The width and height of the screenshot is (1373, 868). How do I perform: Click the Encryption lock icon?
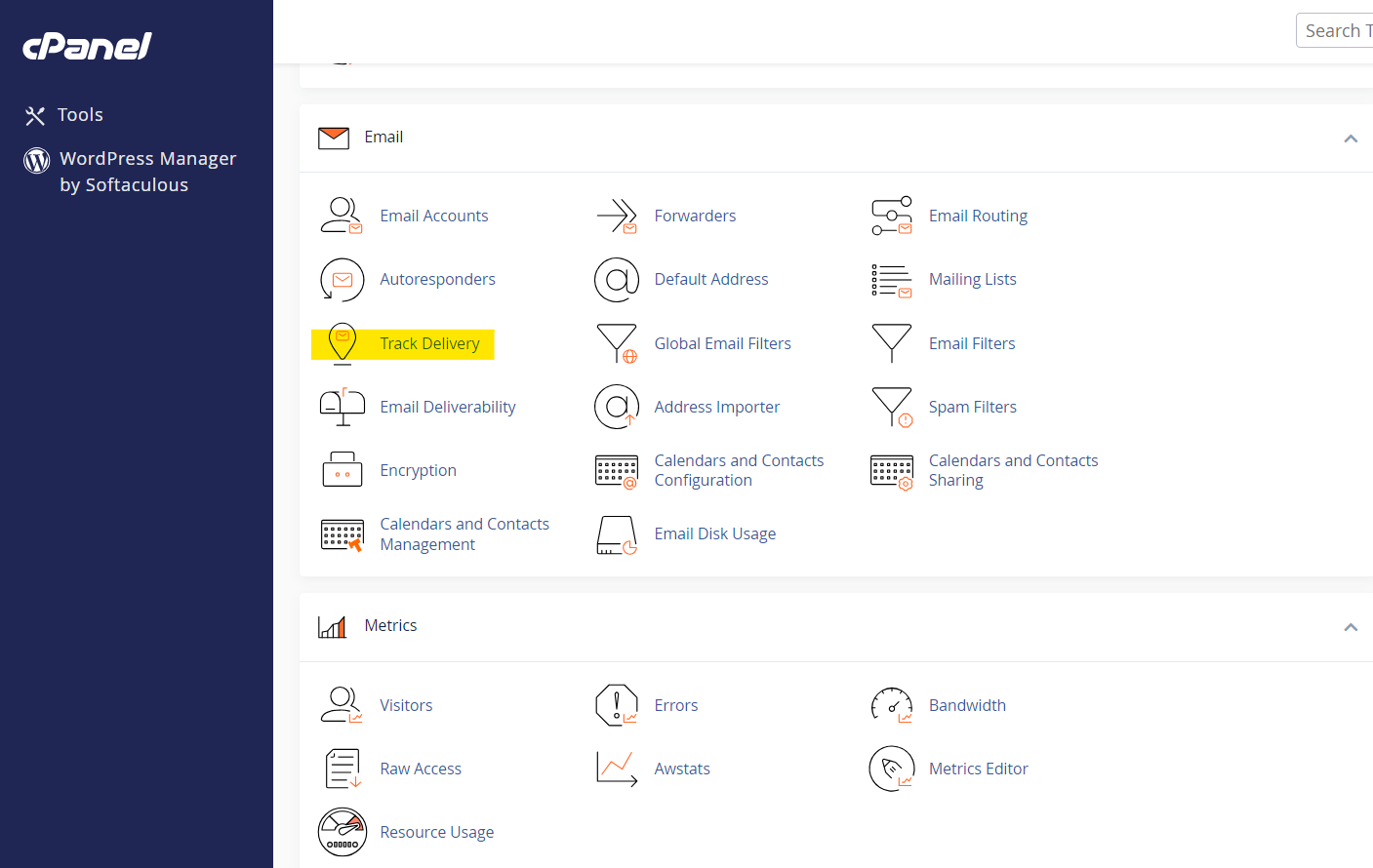click(x=342, y=470)
